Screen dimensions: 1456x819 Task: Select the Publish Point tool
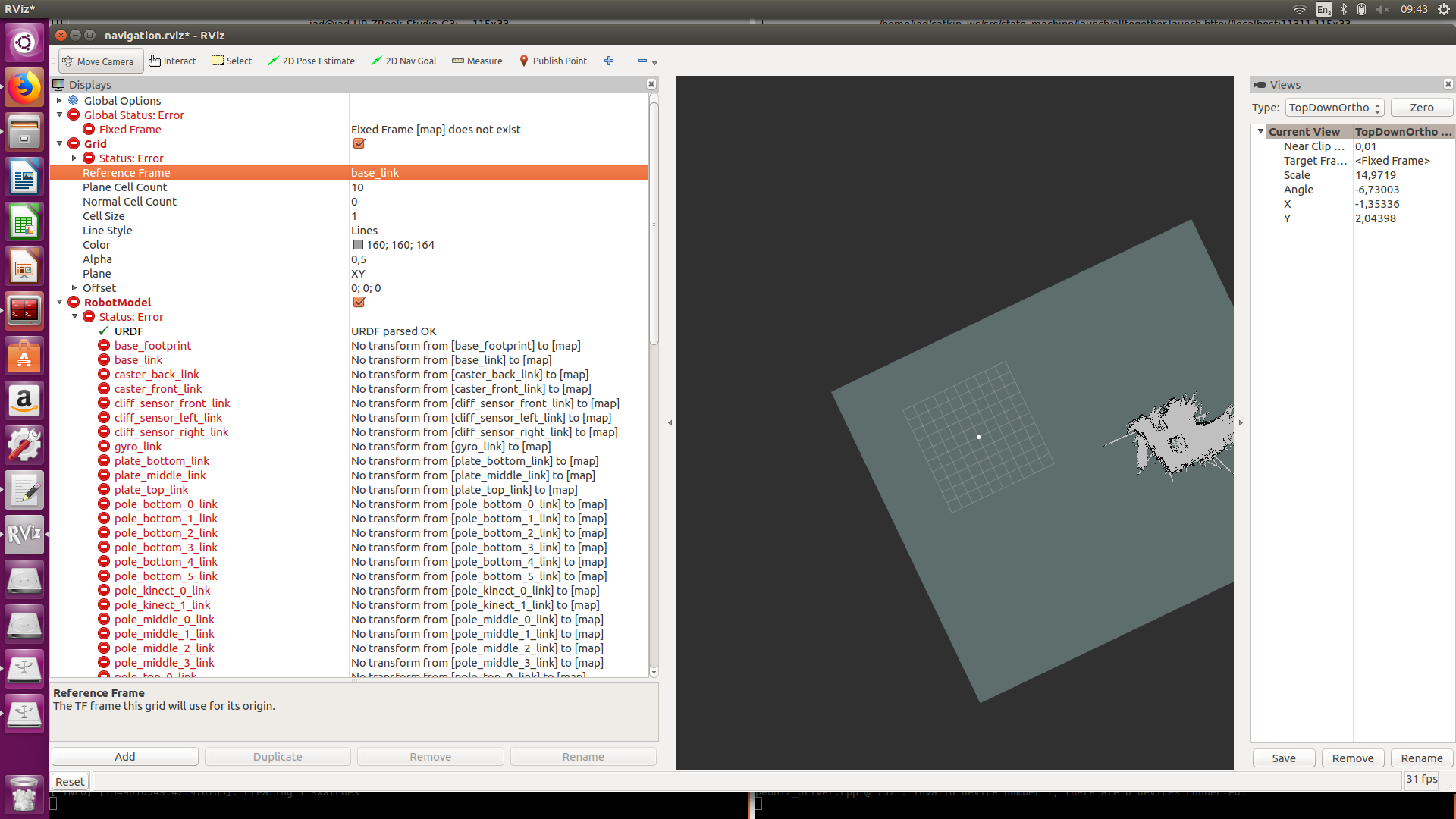553,61
